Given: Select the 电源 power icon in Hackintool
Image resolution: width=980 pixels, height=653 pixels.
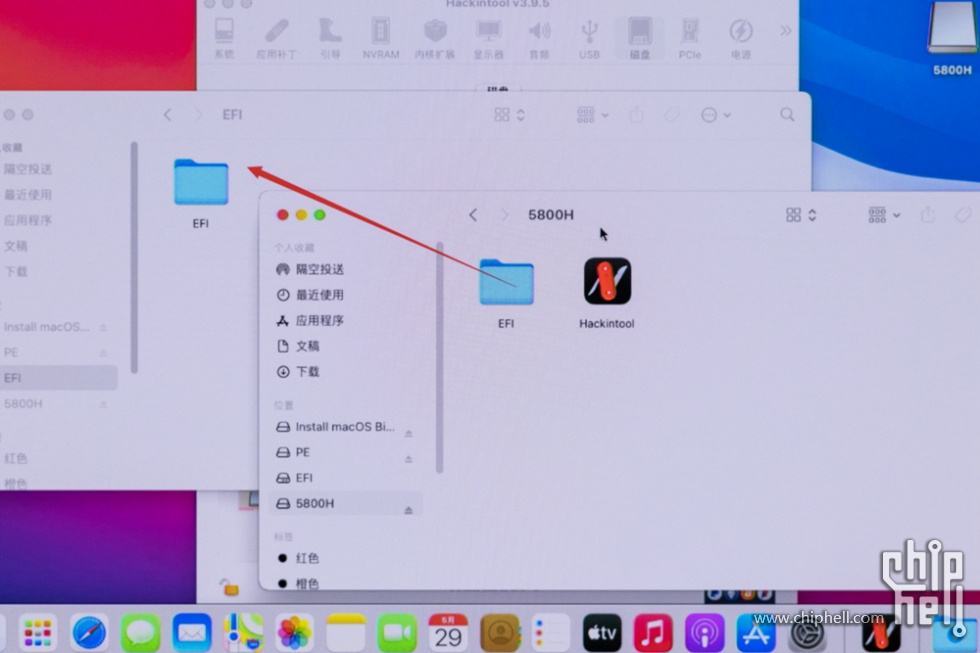Looking at the screenshot, I should 741,39.
